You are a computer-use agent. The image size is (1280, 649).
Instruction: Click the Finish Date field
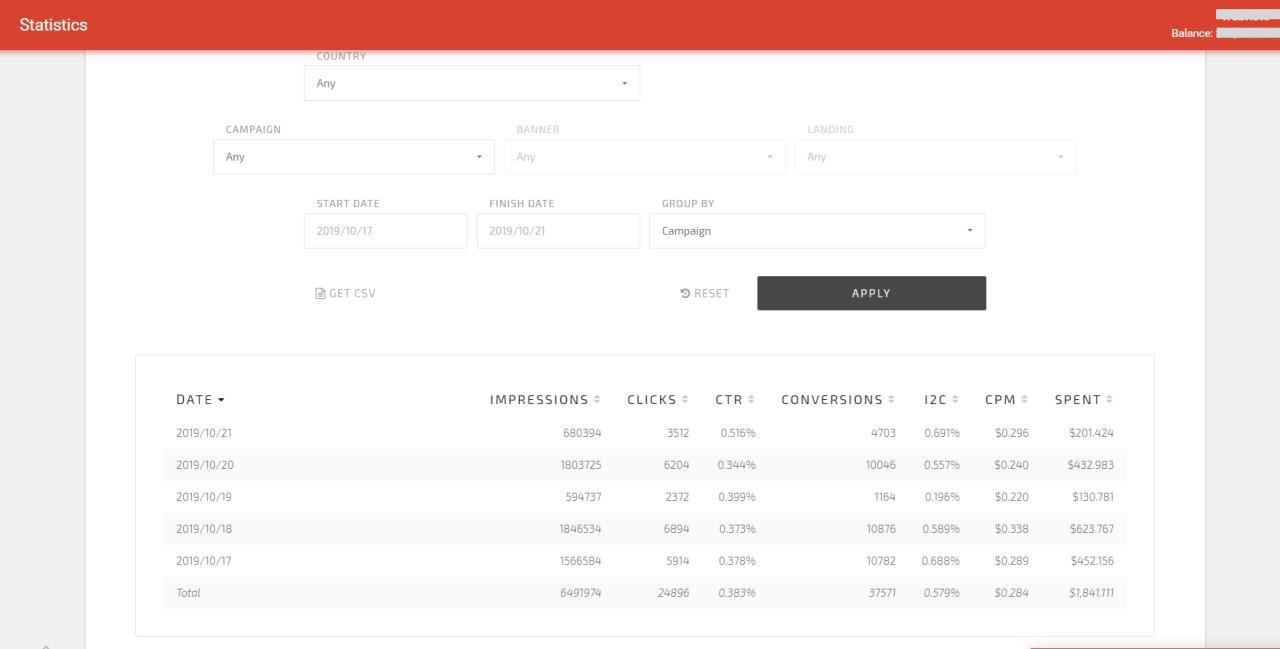click(558, 231)
